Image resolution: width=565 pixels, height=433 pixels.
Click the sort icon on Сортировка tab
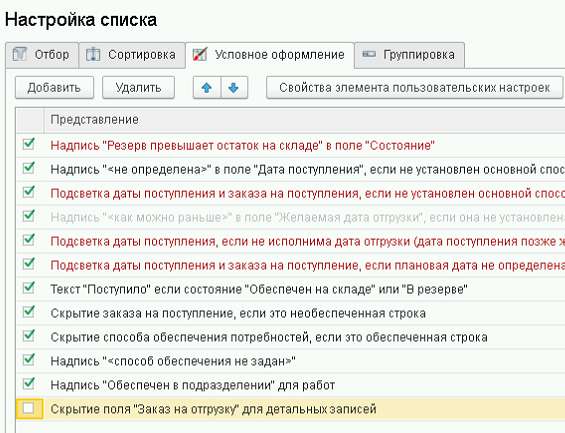point(93,54)
